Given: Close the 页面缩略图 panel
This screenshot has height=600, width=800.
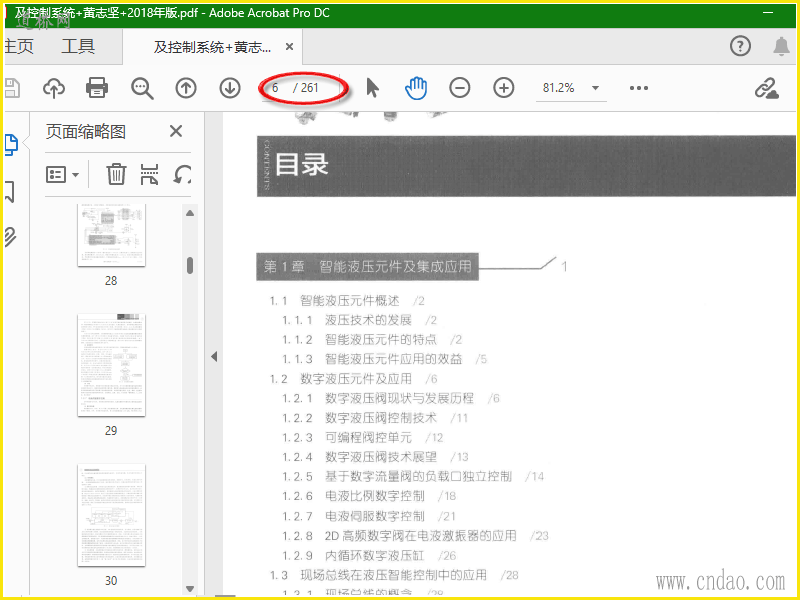Looking at the screenshot, I should [x=176, y=132].
